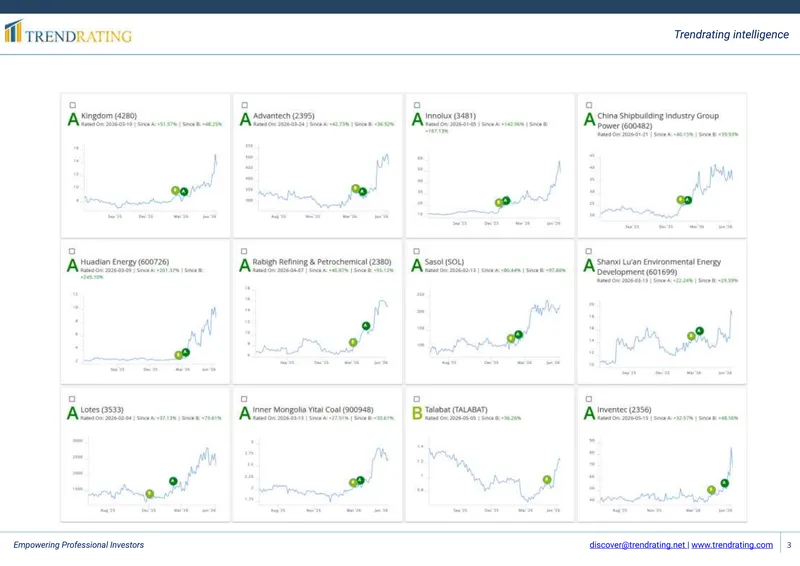The width and height of the screenshot is (800, 566).
Task: Click the Advantech price chart thumbnail
Action: pos(317,182)
